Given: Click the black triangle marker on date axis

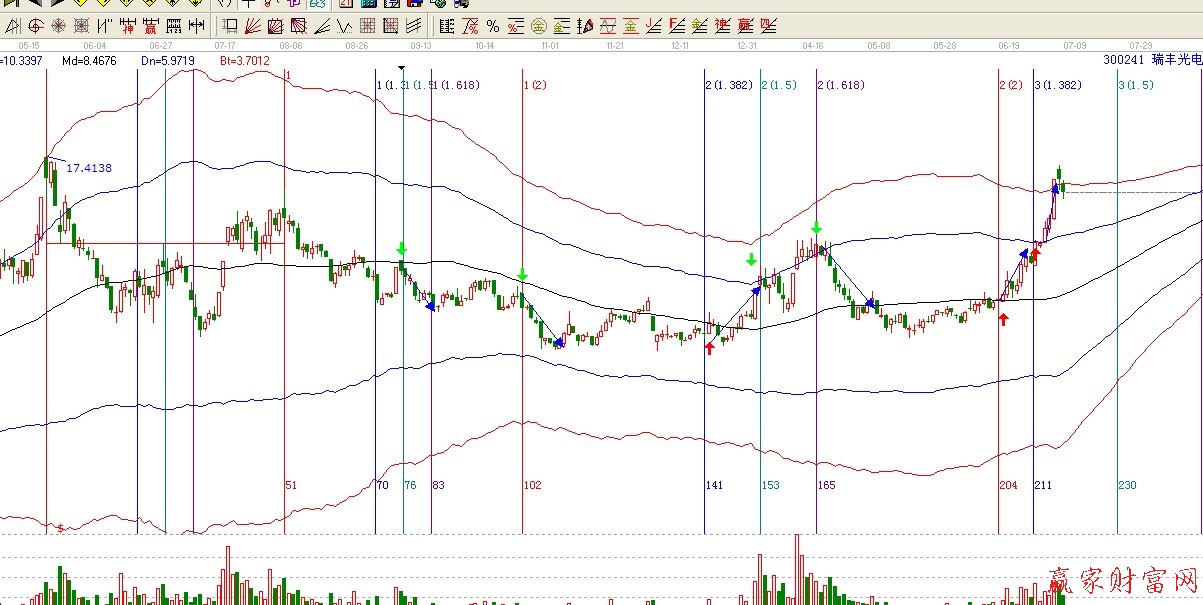Looking at the screenshot, I should pos(401,69).
